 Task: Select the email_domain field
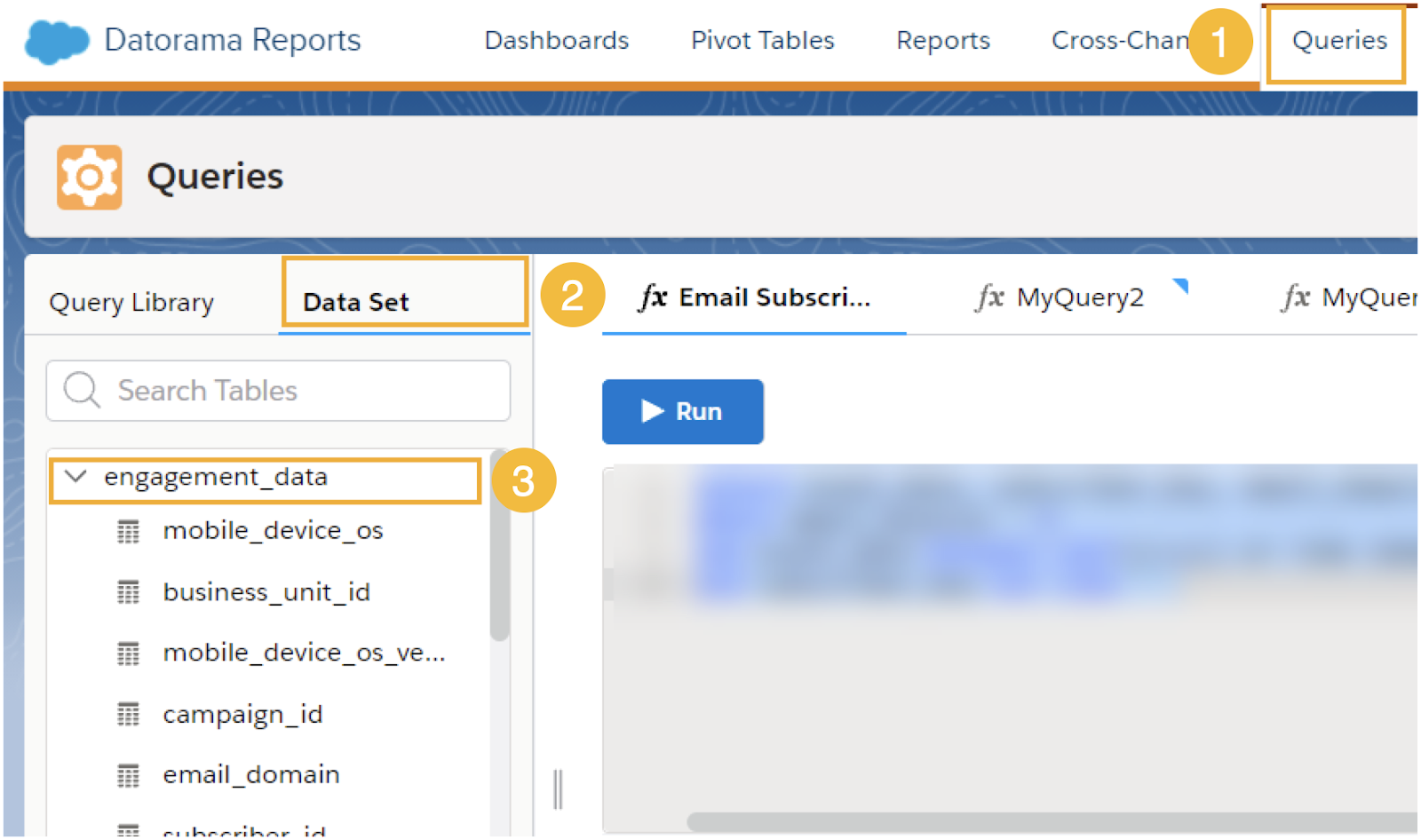pos(251,775)
